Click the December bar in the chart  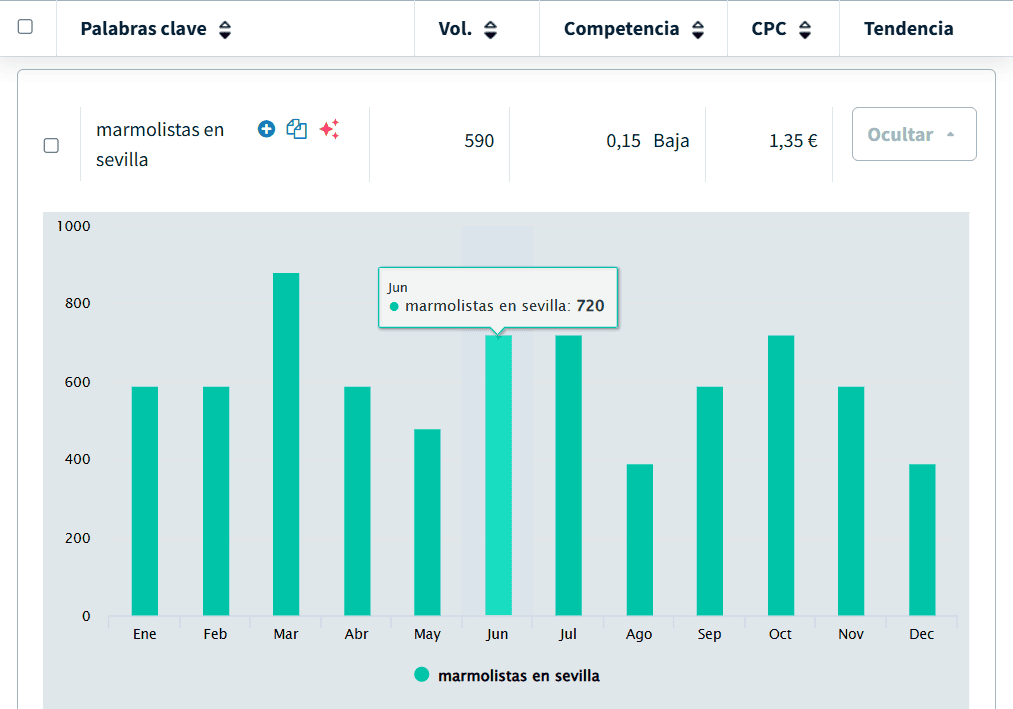(922, 540)
